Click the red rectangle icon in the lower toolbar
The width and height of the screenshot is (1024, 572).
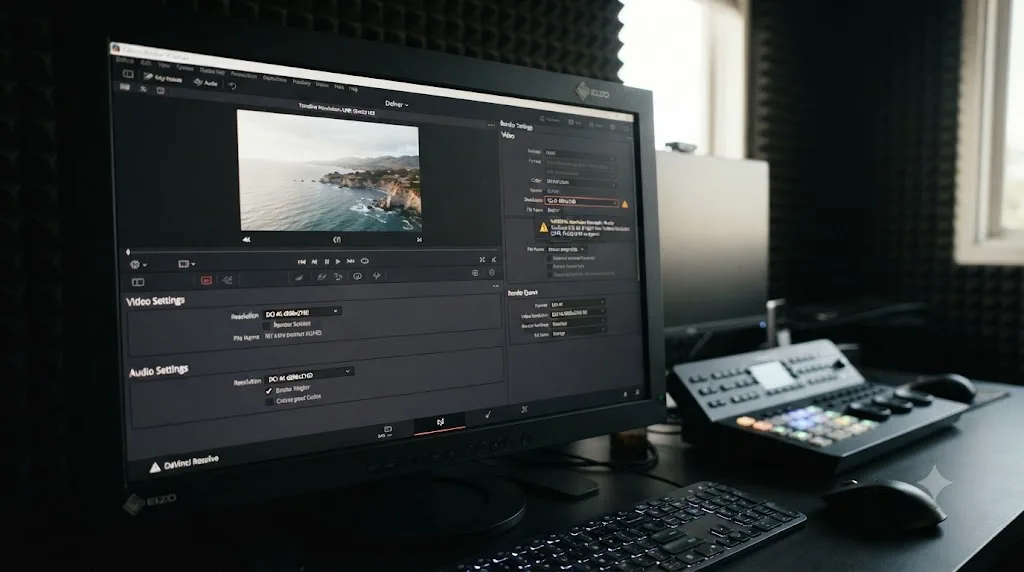tap(206, 280)
